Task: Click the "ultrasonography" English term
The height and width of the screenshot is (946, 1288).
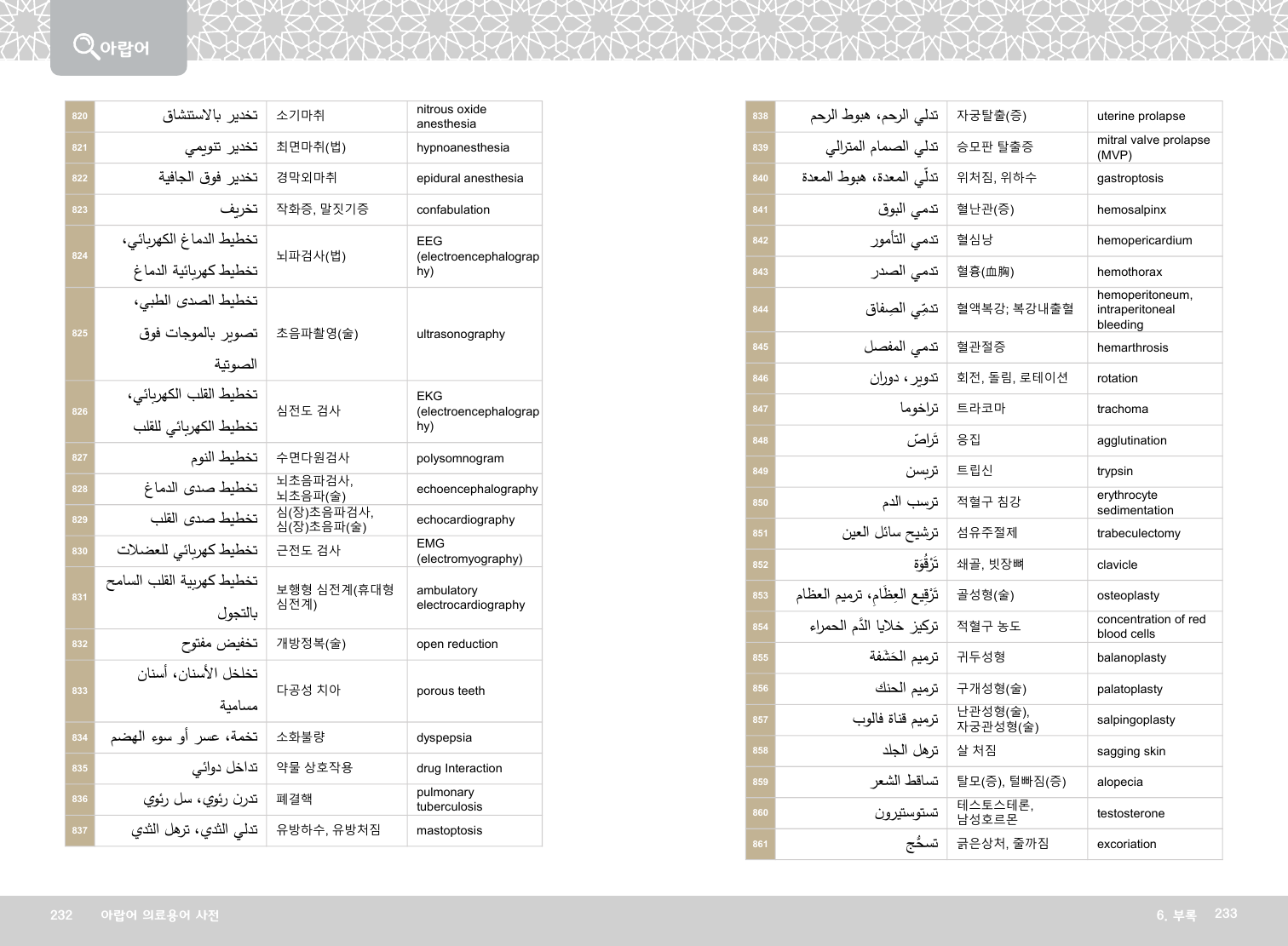Action: [461, 334]
